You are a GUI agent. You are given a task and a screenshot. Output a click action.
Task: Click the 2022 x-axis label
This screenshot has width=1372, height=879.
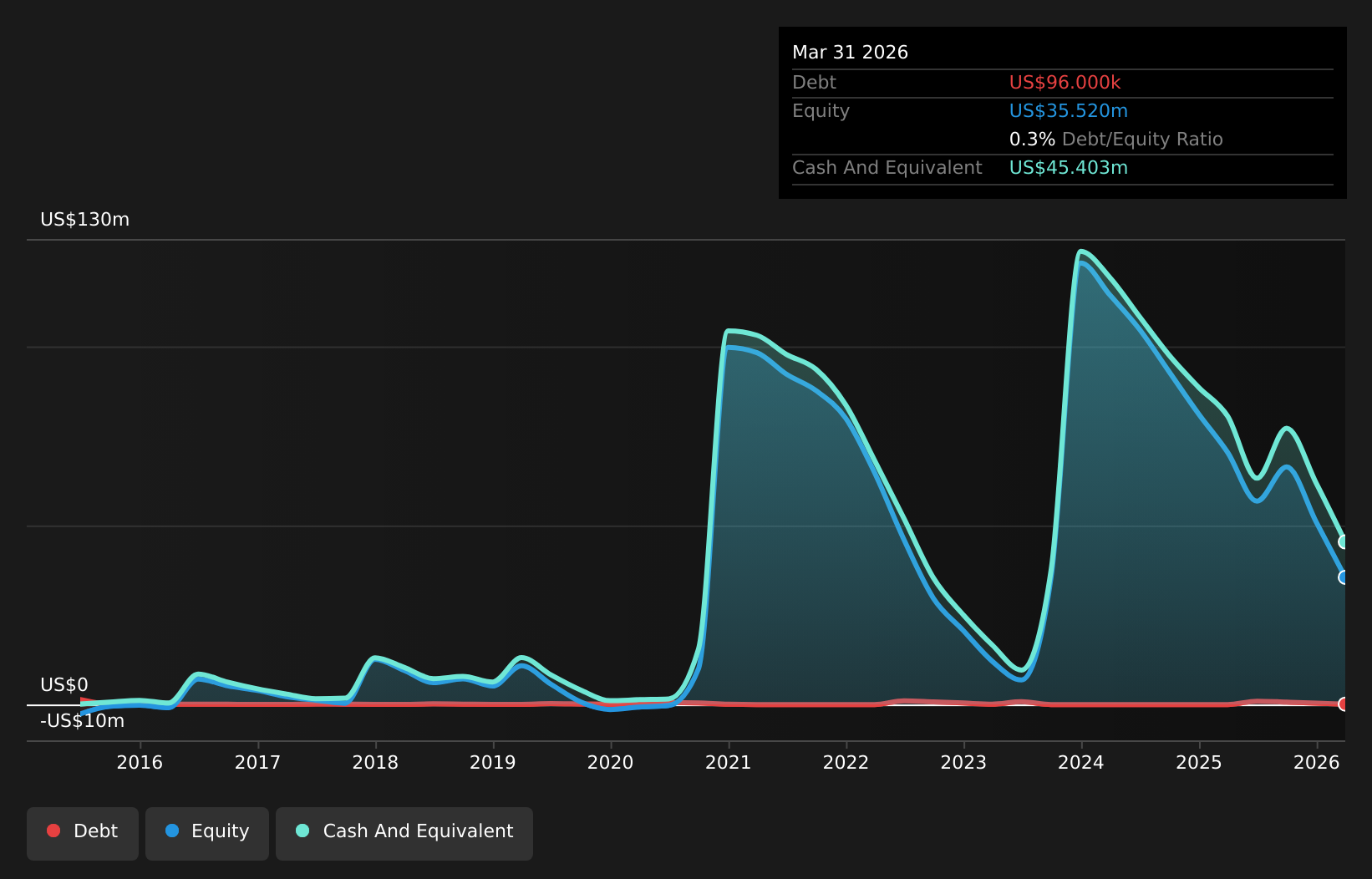(846, 762)
